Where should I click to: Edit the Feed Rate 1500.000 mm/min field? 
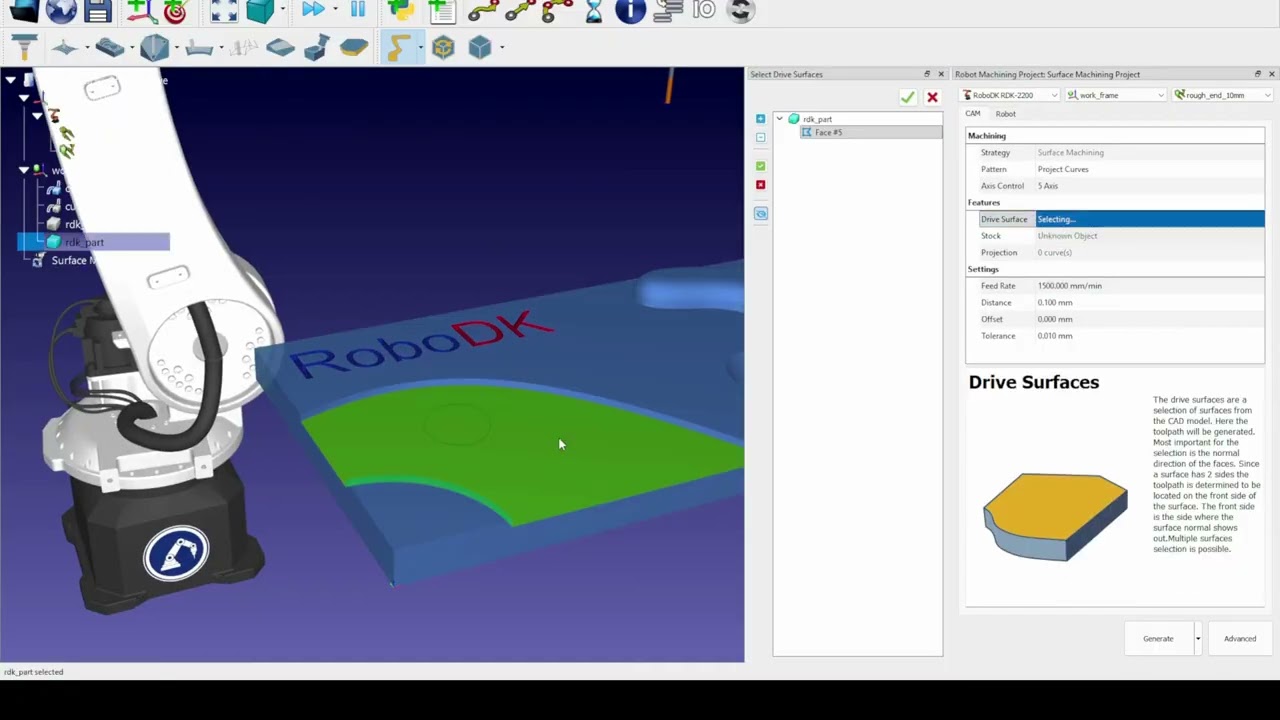[1150, 286]
